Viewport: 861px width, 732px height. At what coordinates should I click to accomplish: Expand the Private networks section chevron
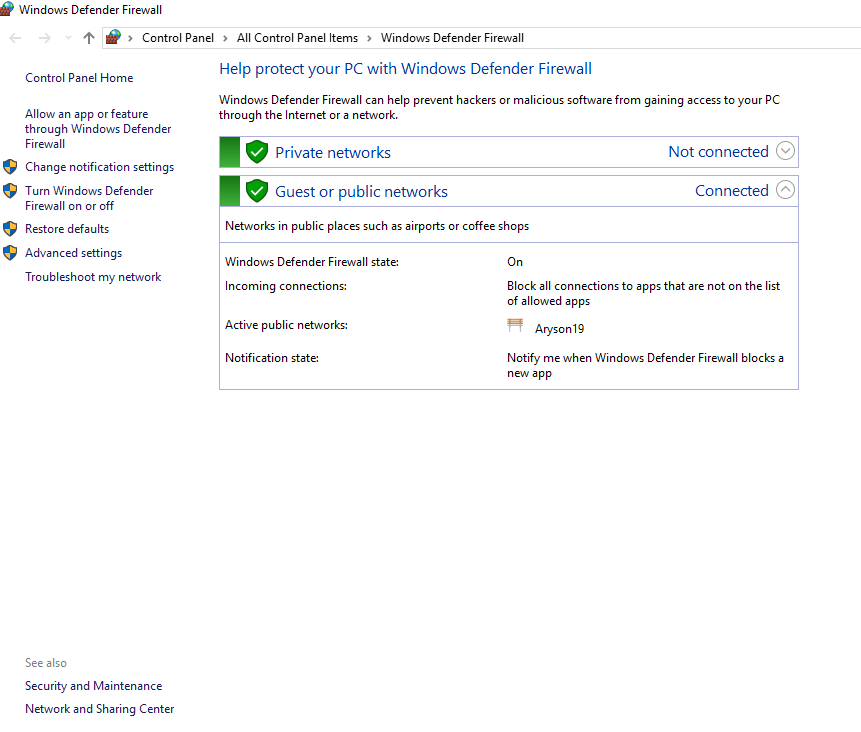click(x=785, y=150)
